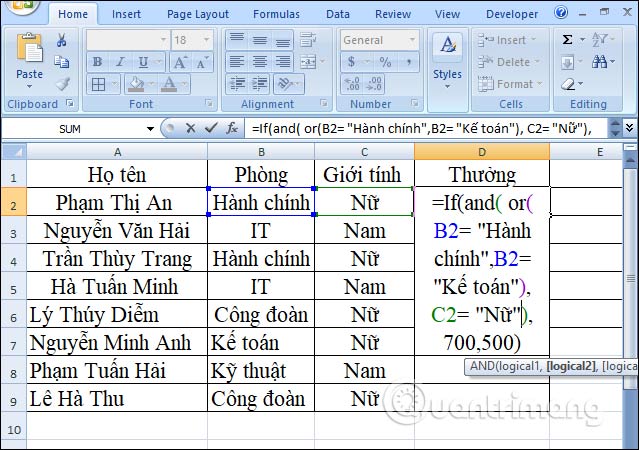639x450 pixels.
Task: Apply comma style
Action: (408, 62)
